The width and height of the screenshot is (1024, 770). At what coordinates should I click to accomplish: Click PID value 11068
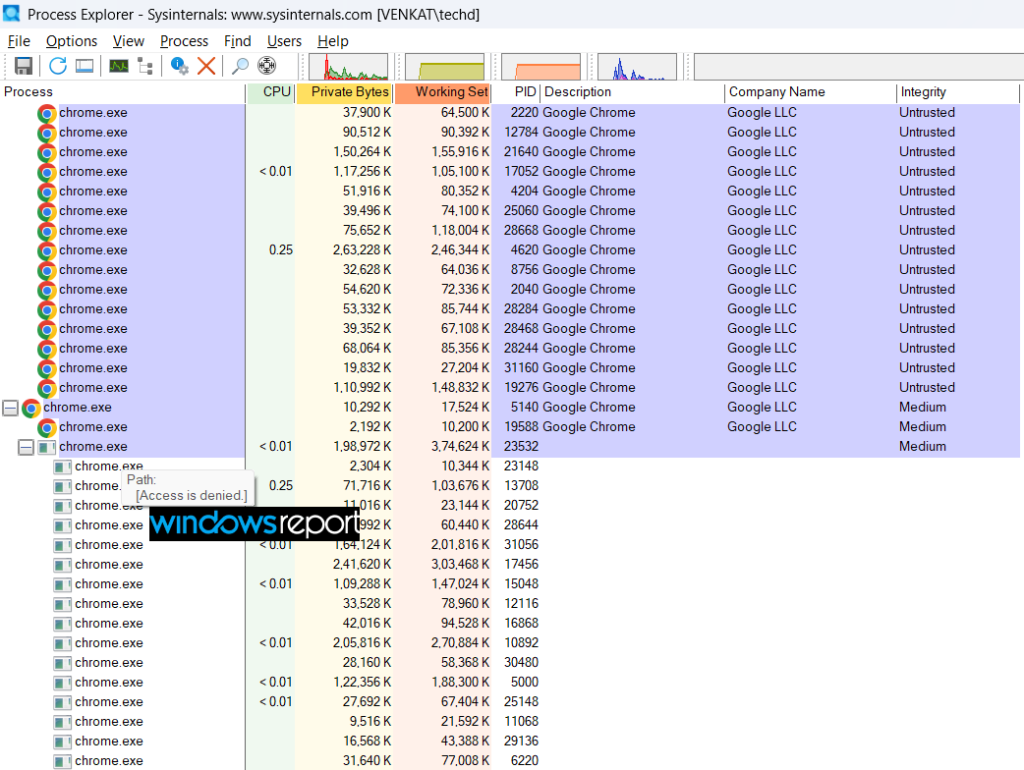(x=521, y=721)
